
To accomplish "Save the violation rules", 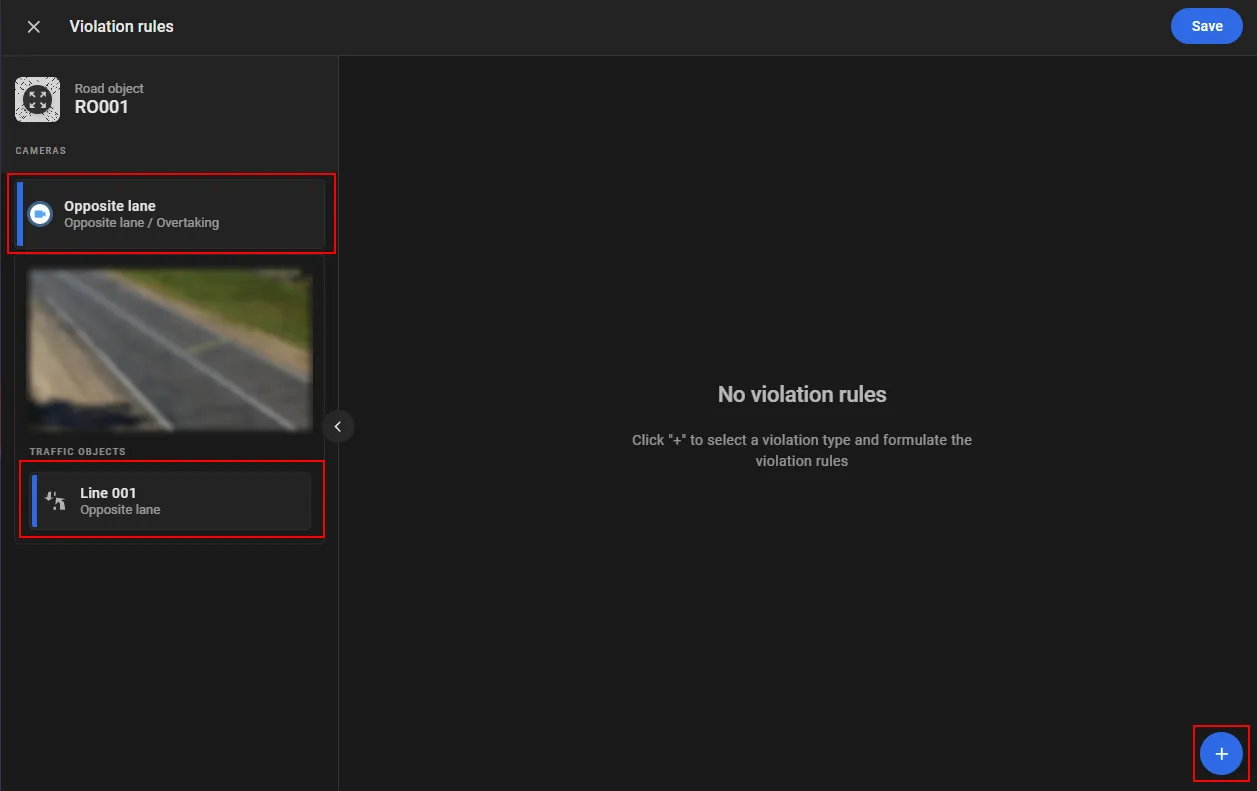I will (1206, 26).
